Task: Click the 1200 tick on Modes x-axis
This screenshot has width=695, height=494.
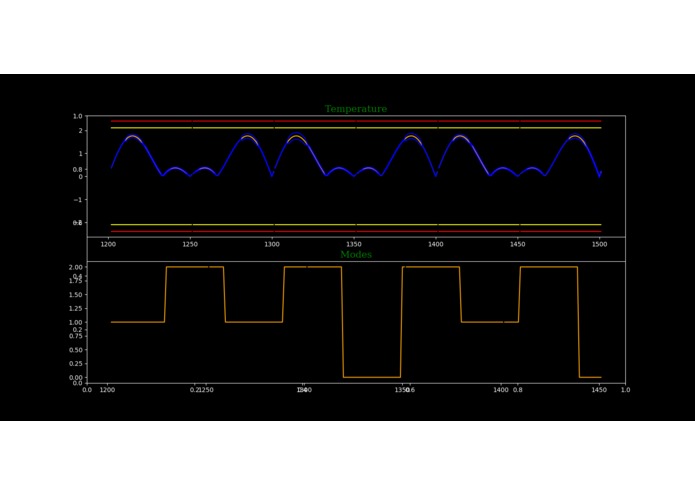Action: click(108, 390)
